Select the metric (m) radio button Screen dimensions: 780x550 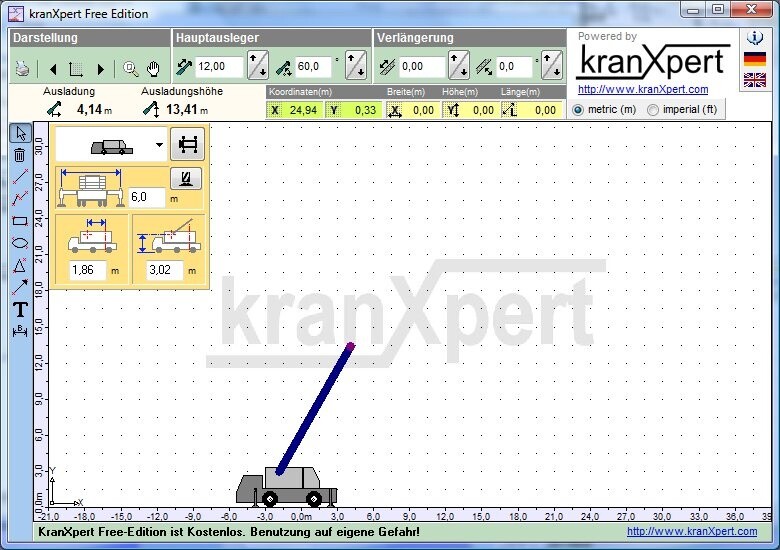(x=578, y=110)
